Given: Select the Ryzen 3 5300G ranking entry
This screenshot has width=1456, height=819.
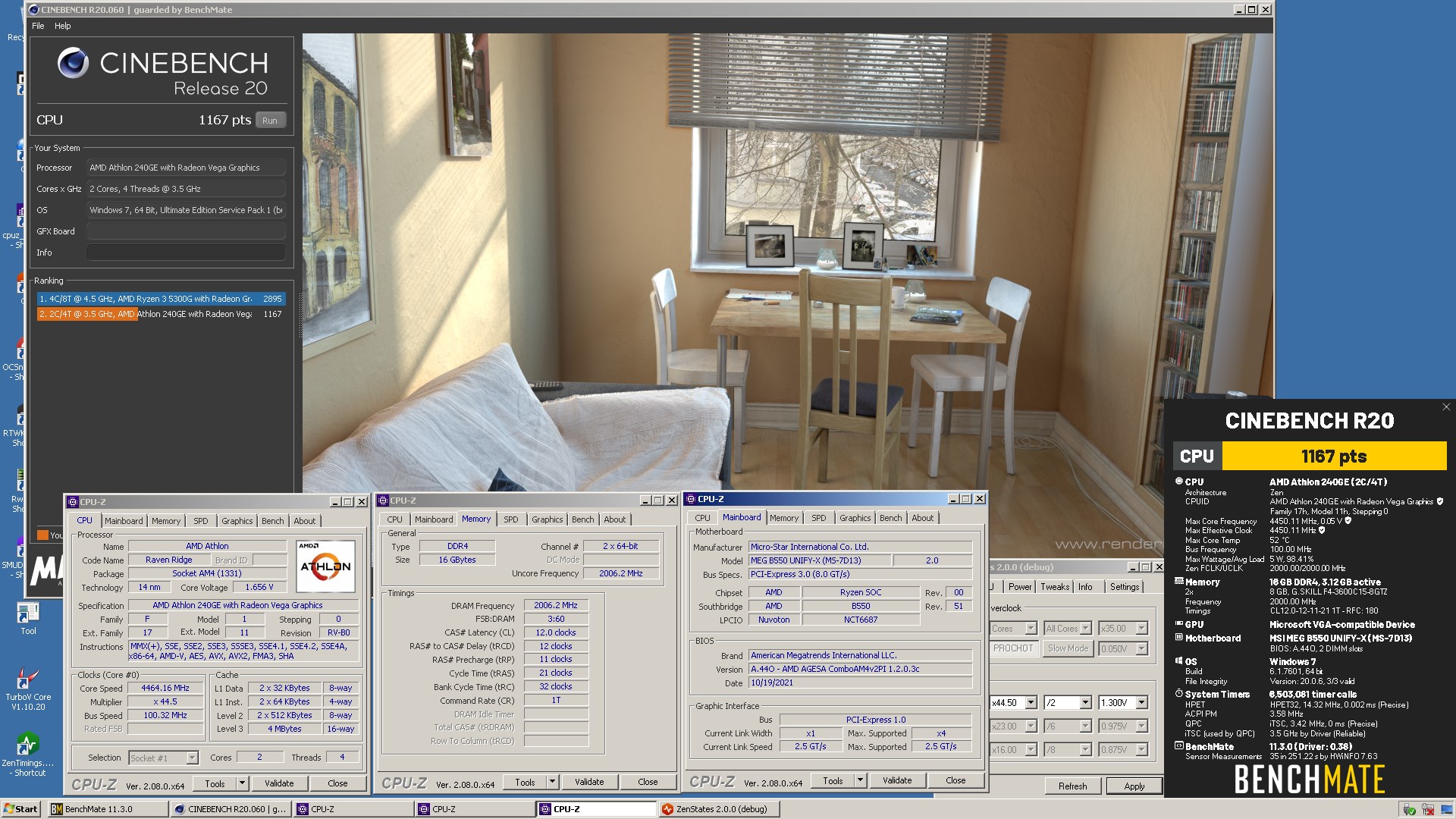Looking at the screenshot, I should 161,299.
